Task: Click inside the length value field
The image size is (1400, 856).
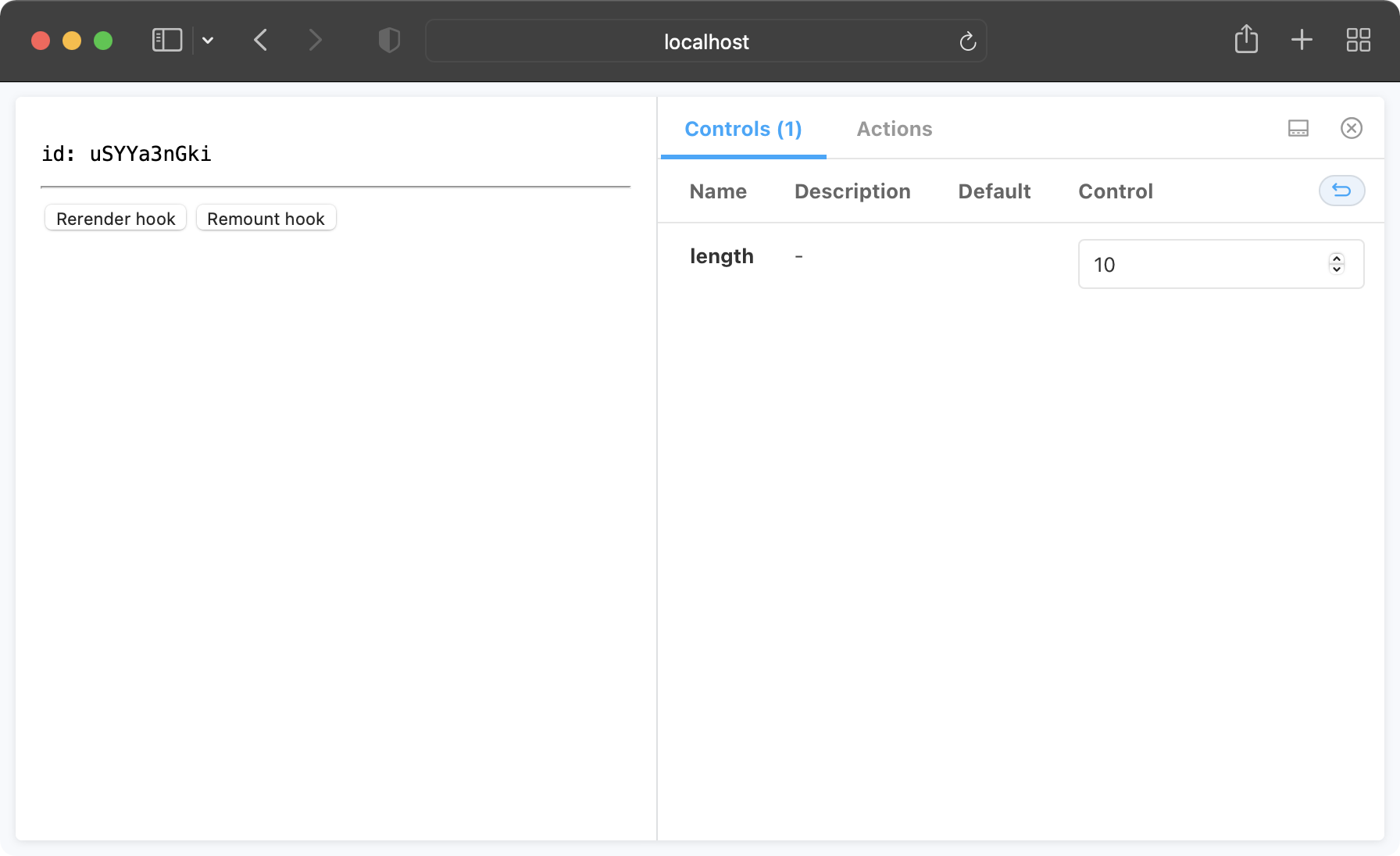Action: (x=1187, y=264)
